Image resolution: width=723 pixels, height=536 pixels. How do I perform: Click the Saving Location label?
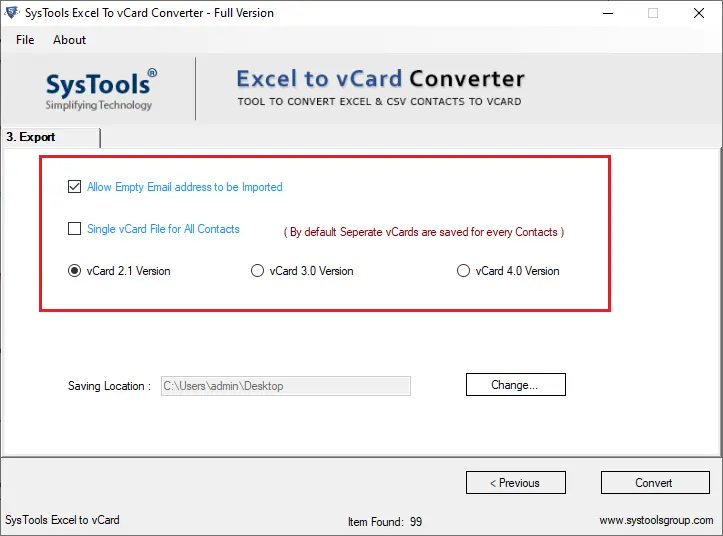[x=109, y=386]
